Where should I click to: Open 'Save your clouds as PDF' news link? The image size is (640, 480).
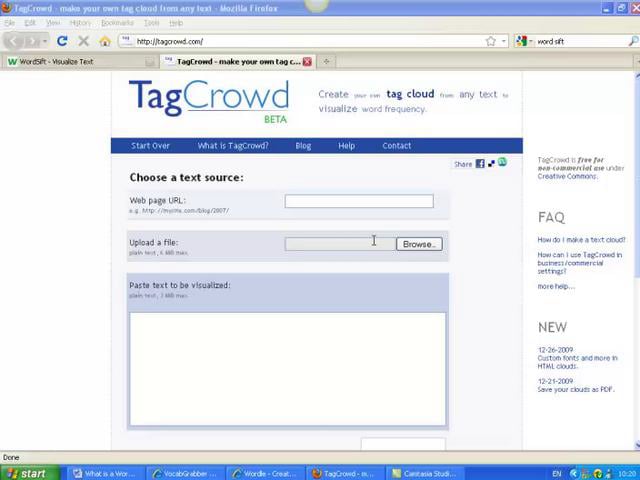(576, 389)
